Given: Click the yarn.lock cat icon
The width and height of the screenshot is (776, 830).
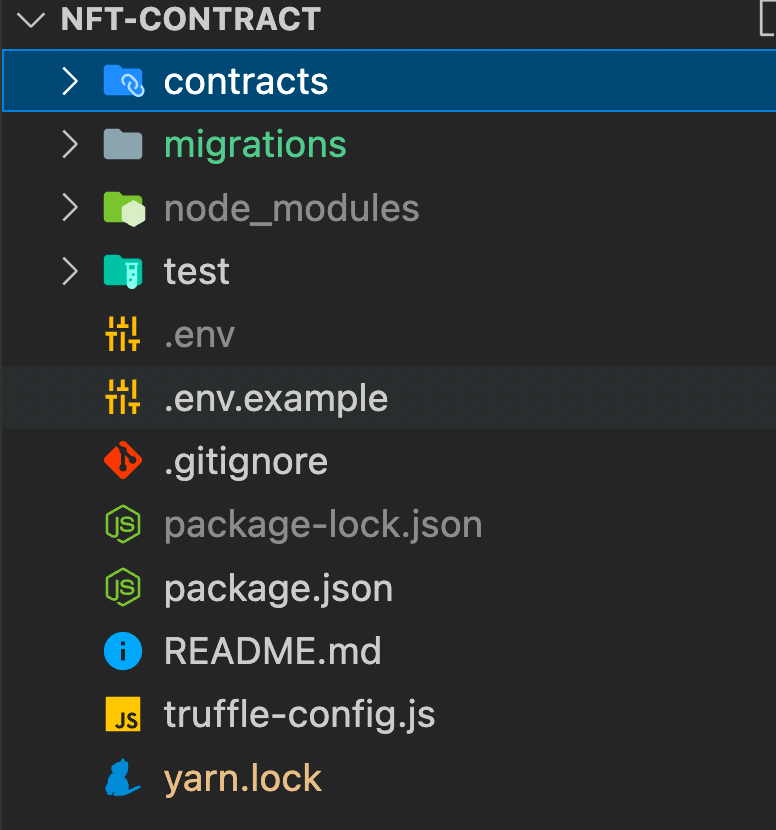Looking at the screenshot, I should (122, 778).
